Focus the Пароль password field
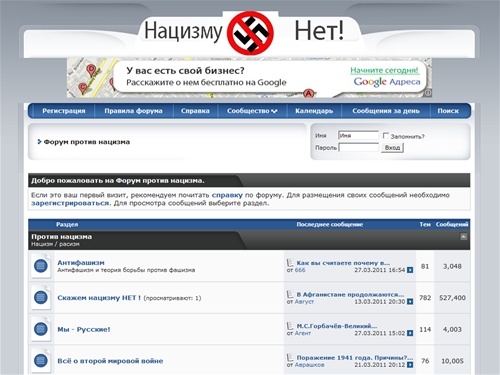The image size is (500, 375). 358,148
